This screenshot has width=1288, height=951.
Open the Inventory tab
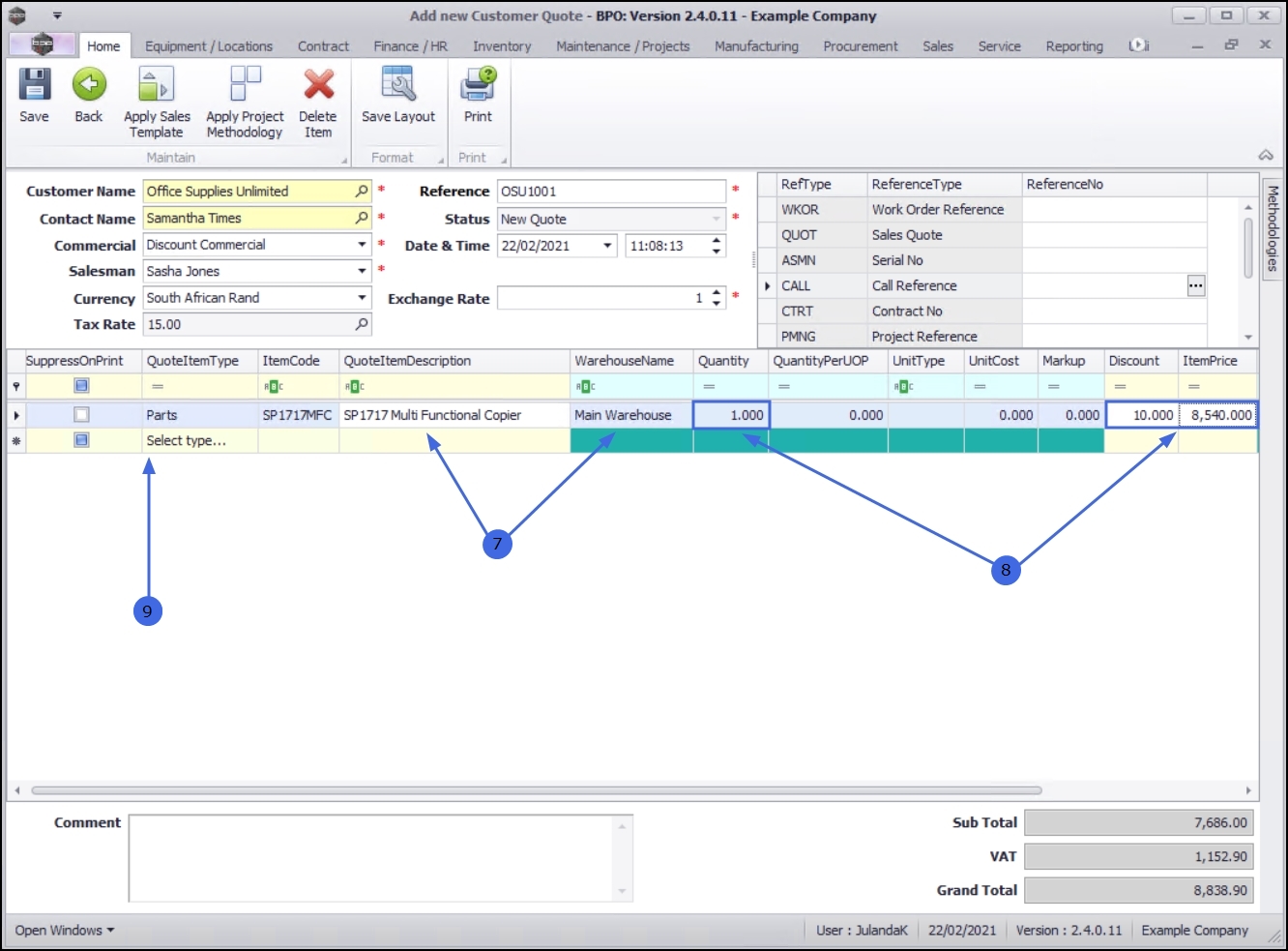[502, 45]
